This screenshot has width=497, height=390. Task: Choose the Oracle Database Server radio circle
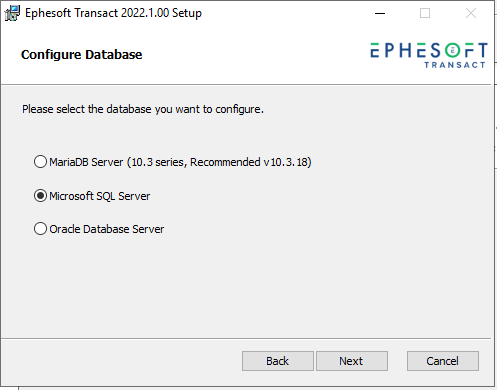[x=40, y=229]
